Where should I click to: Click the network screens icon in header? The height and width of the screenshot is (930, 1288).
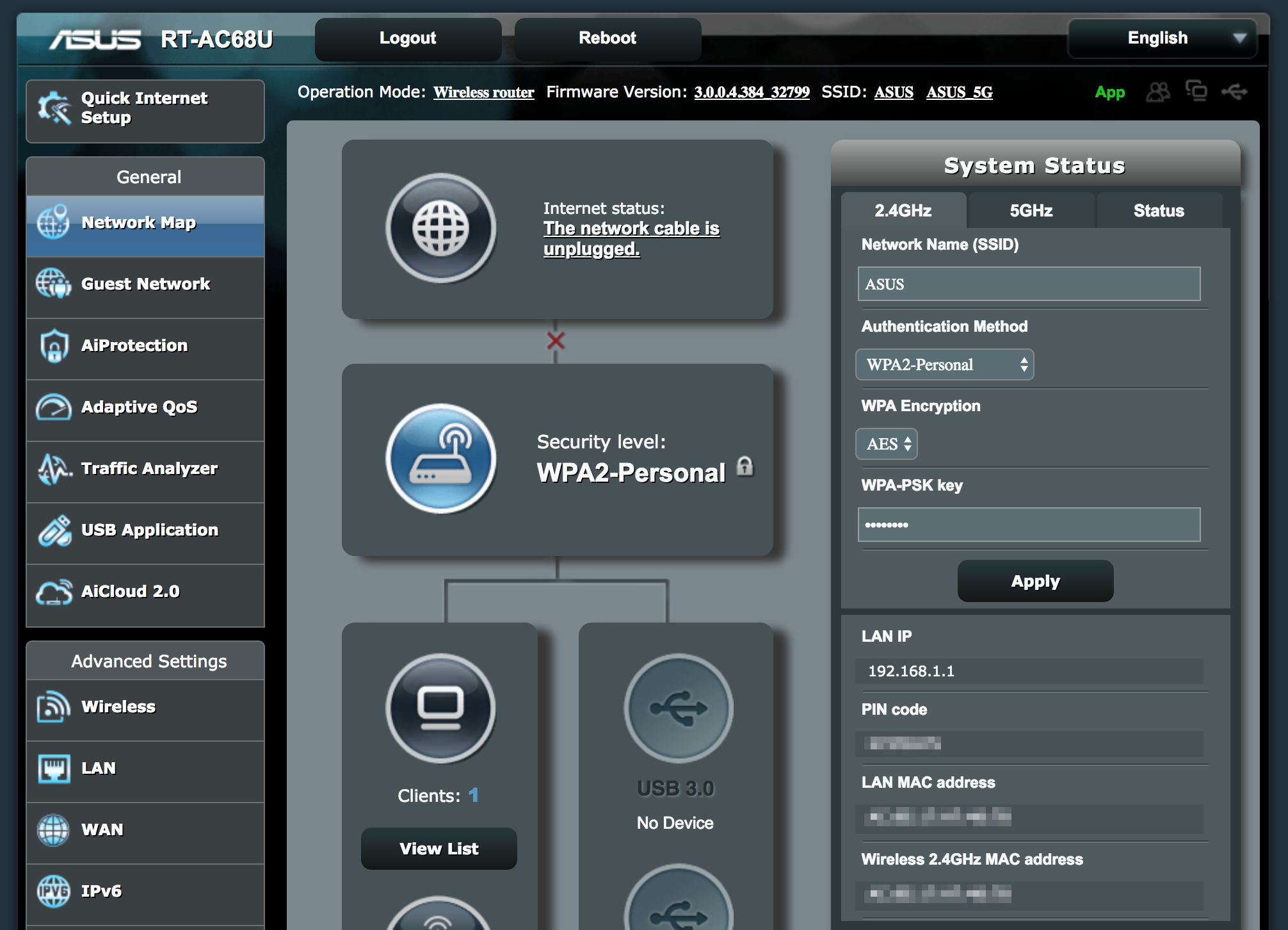coord(1196,91)
